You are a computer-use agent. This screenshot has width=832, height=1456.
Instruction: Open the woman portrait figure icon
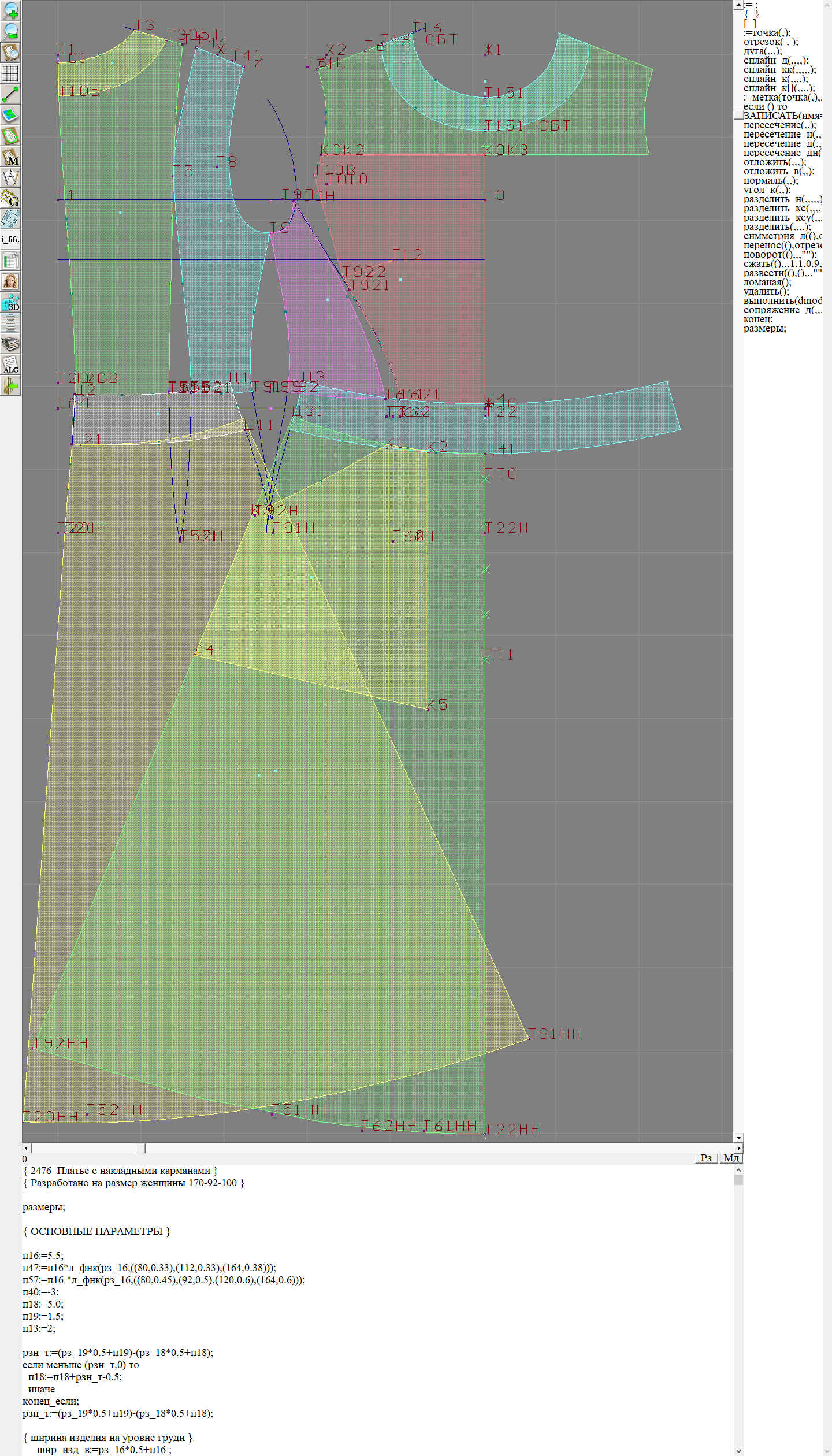10,281
